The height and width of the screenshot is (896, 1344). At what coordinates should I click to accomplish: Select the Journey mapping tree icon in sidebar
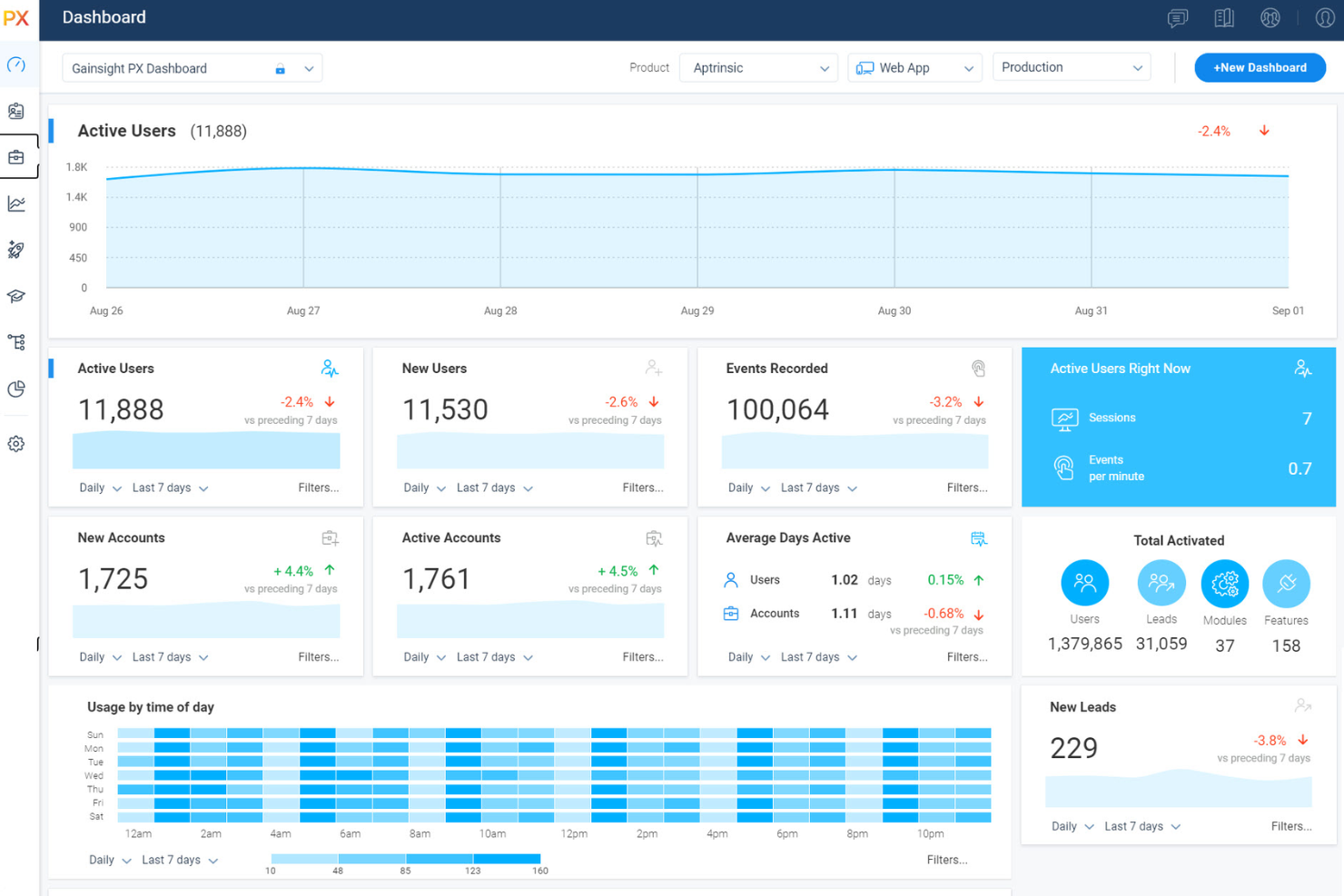(16, 342)
